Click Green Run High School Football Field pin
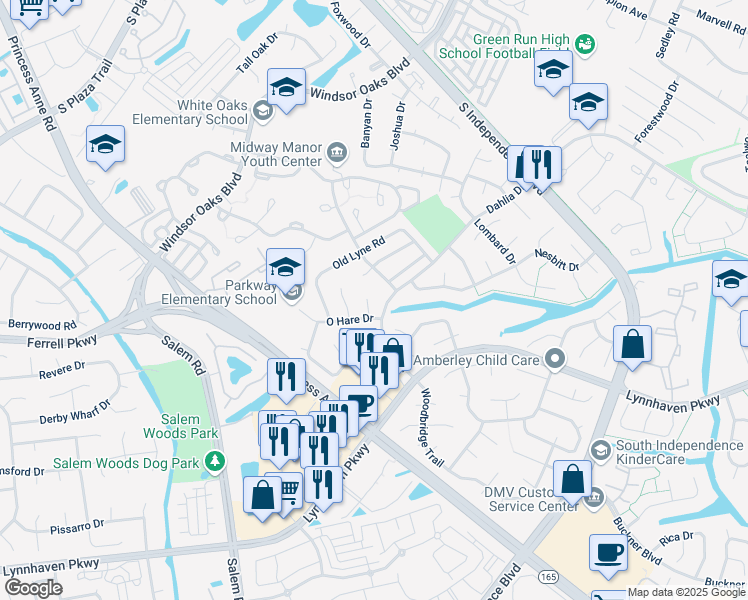748x600 pixels. (x=585, y=45)
